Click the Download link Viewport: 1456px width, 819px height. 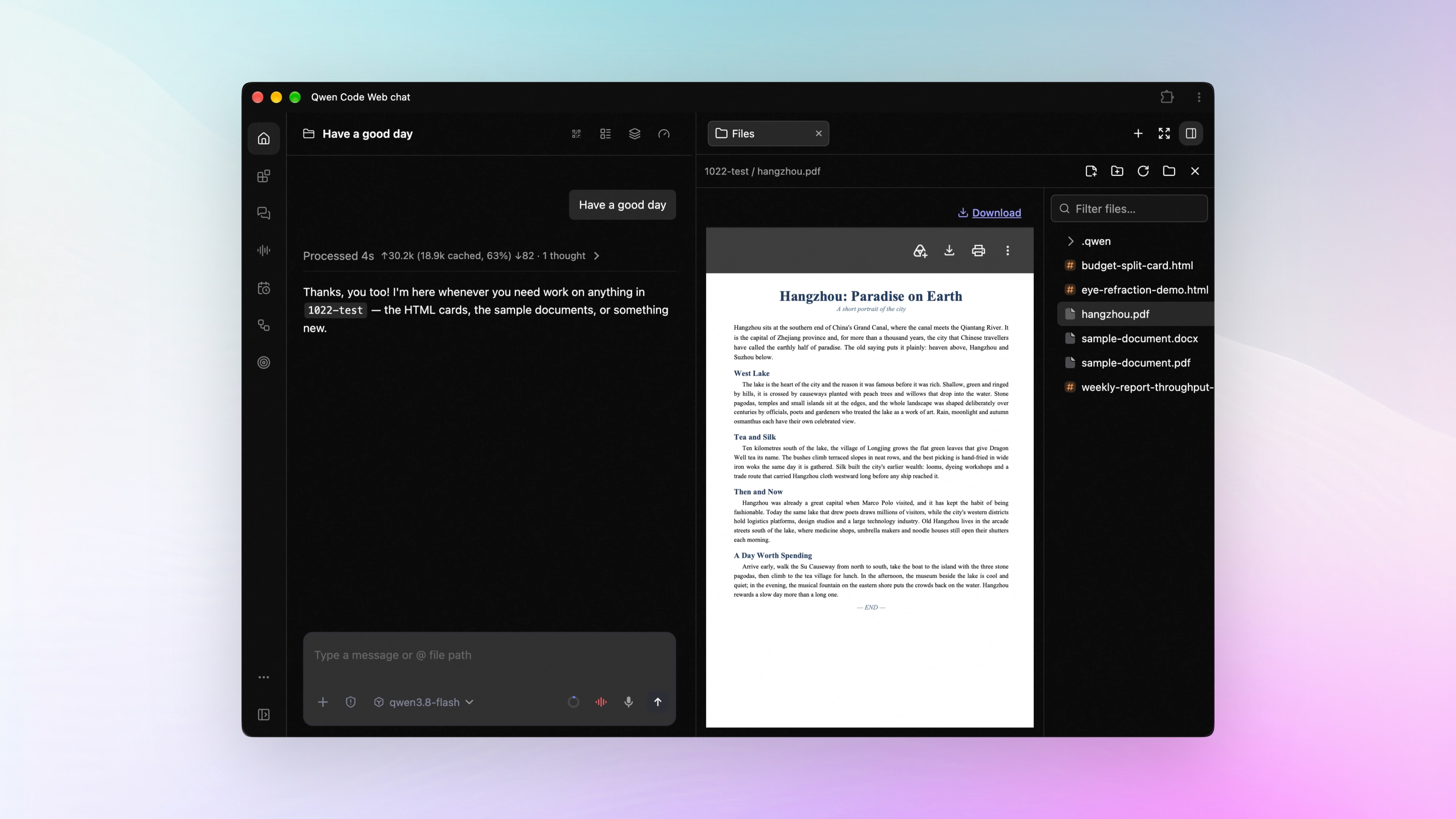(990, 212)
